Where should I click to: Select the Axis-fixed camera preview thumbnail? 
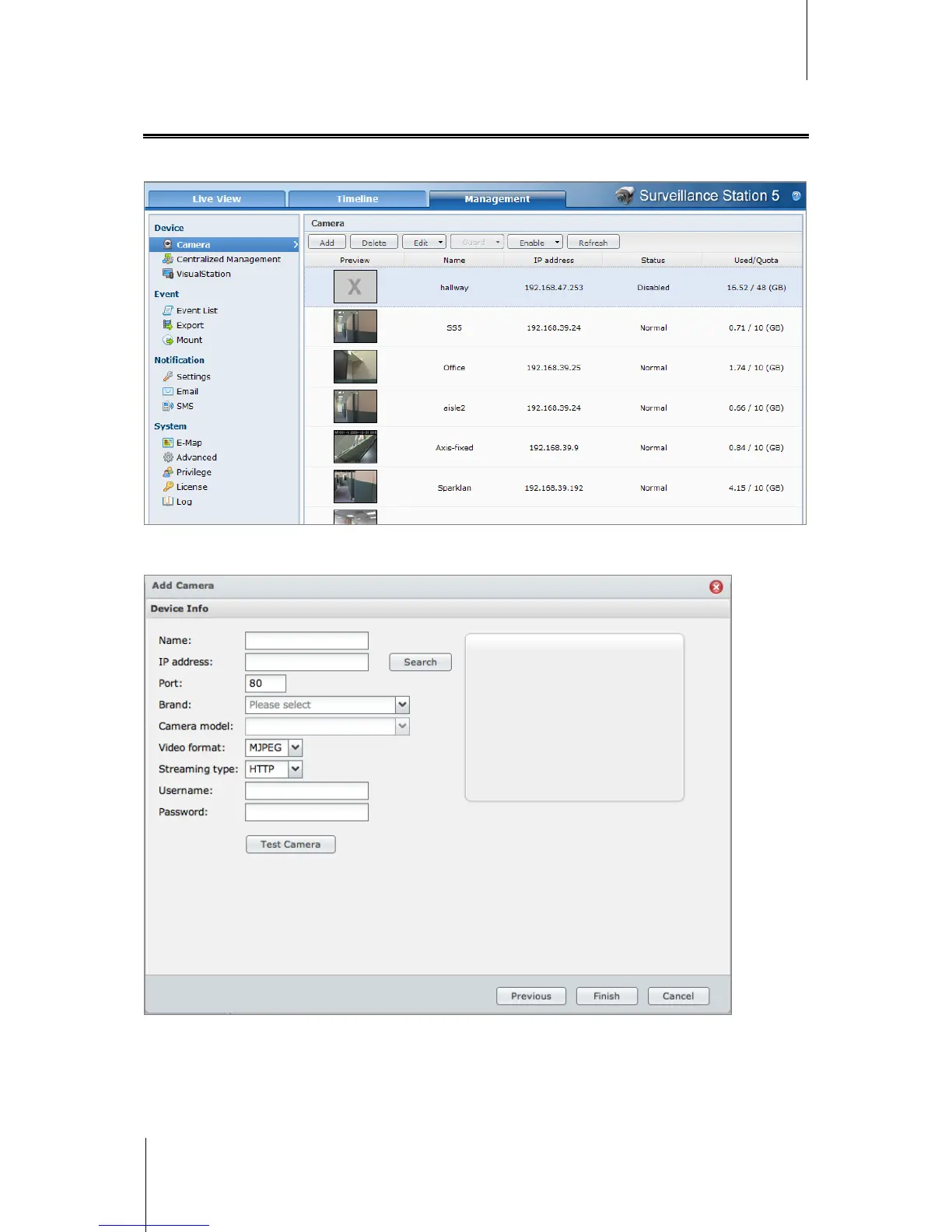(355, 447)
